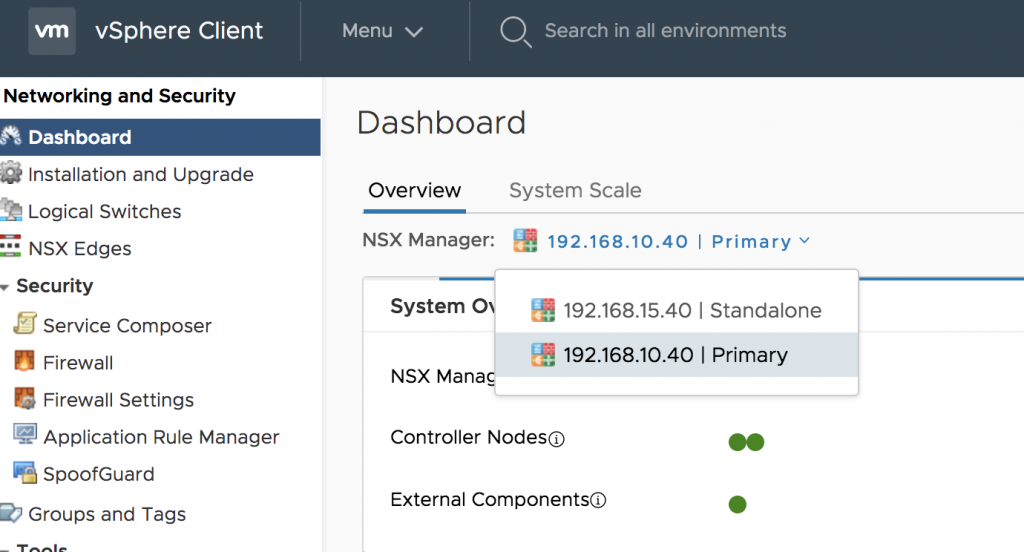Go to NSX Edges
Screen dimensions: 1024x552
tap(80, 248)
